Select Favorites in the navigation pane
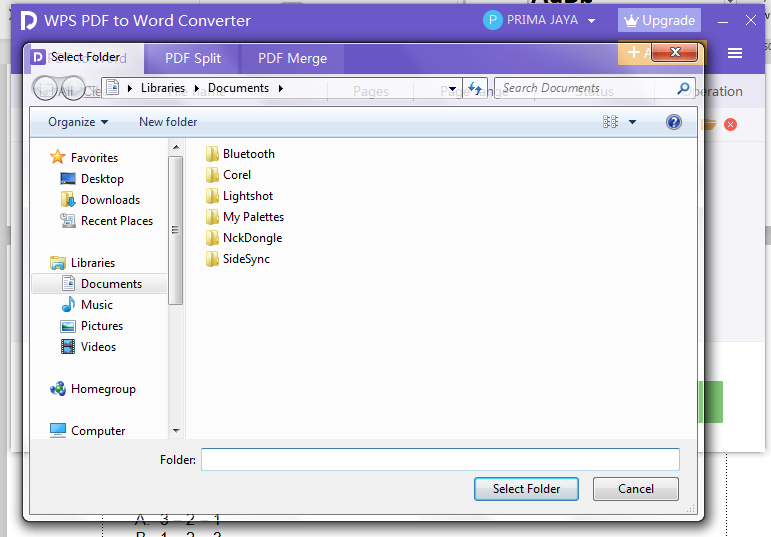Viewport: 771px width, 537px height. click(84, 158)
